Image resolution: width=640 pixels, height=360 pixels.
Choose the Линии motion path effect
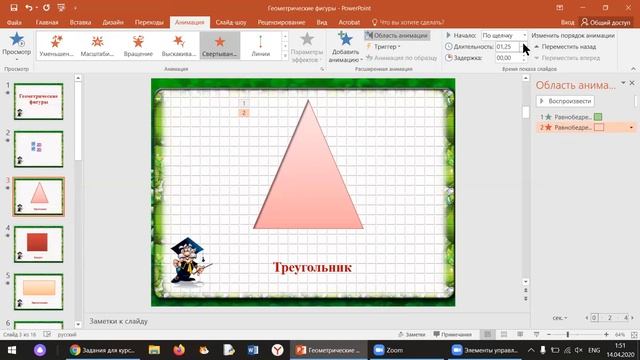(x=260, y=45)
